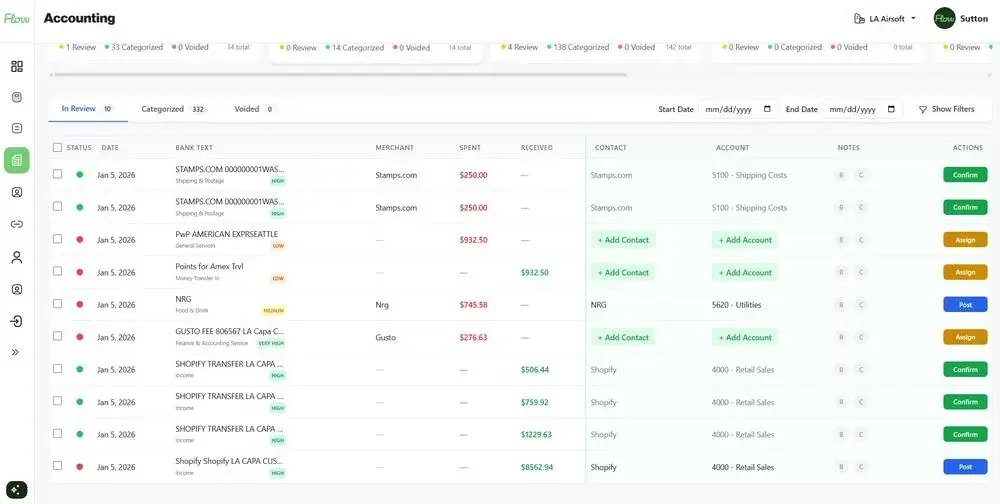The height and width of the screenshot is (504, 1000).
Task: Click the Start Date input field
Action: coord(738,109)
